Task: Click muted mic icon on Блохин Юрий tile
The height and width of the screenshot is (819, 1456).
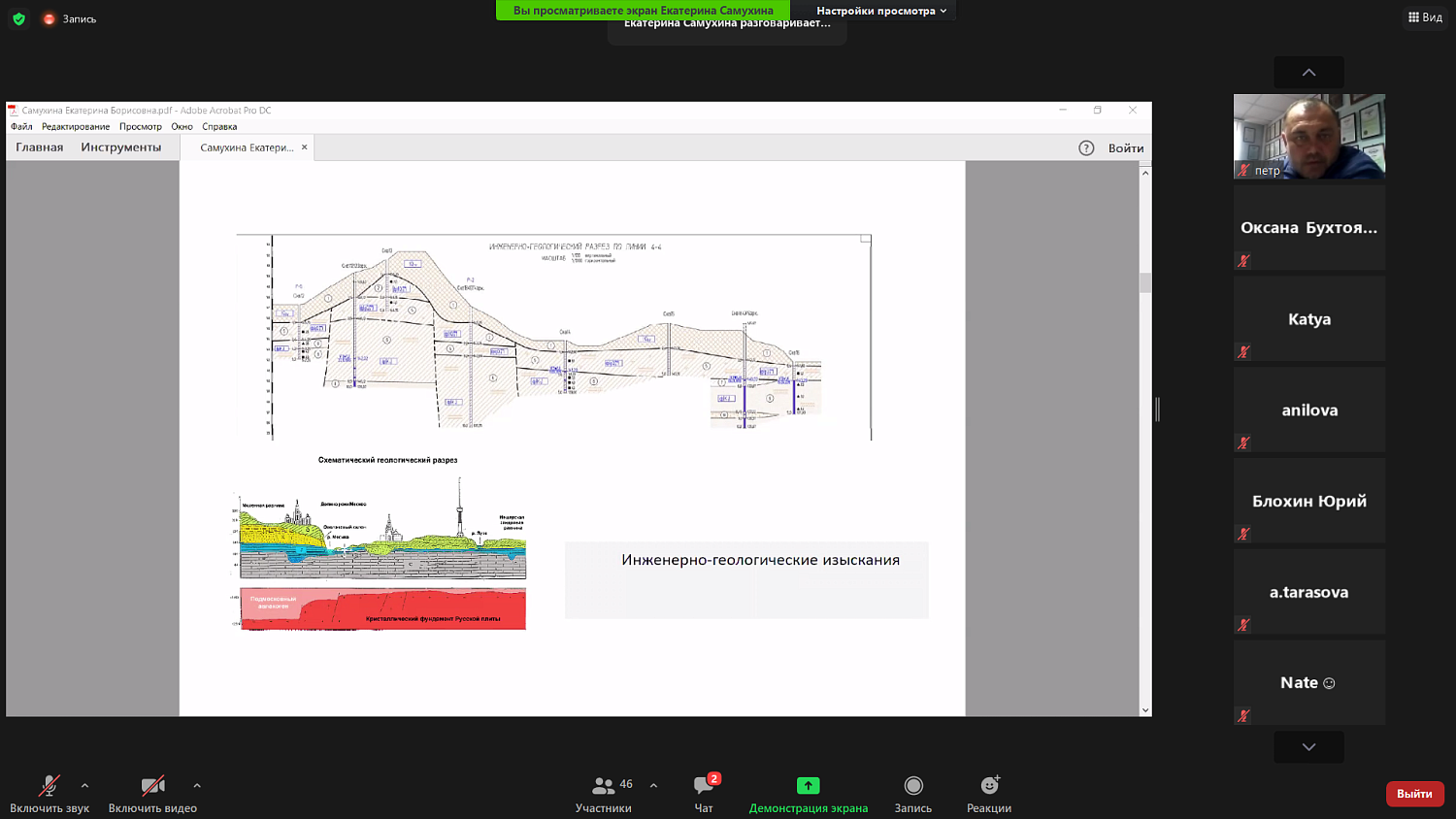Action: pos(1242,534)
